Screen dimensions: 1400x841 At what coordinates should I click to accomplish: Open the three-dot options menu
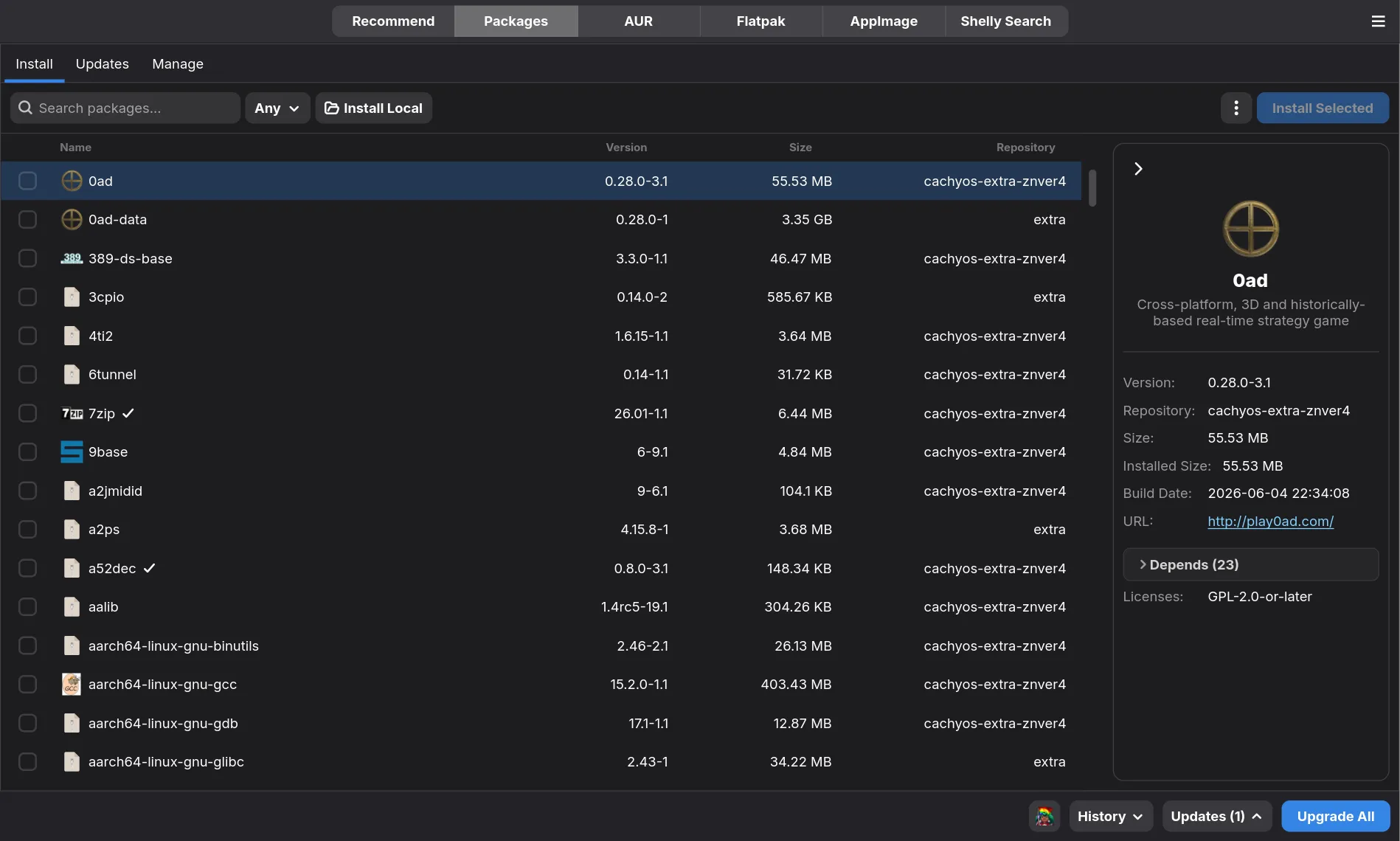pos(1236,108)
